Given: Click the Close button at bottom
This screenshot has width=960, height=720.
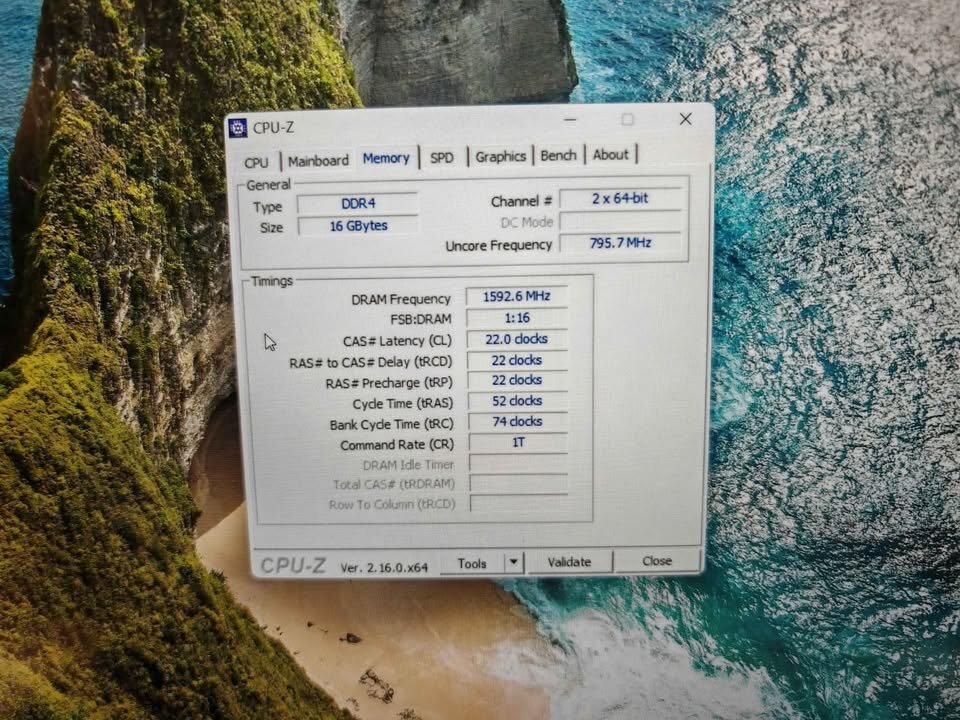Looking at the screenshot, I should click(657, 561).
